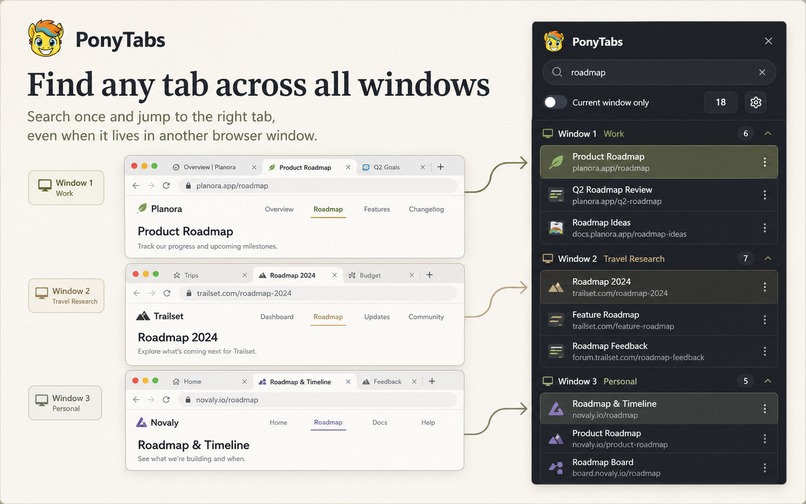
Task: Close the Roadmap & Timeline browser tab
Action: (x=348, y=382)
